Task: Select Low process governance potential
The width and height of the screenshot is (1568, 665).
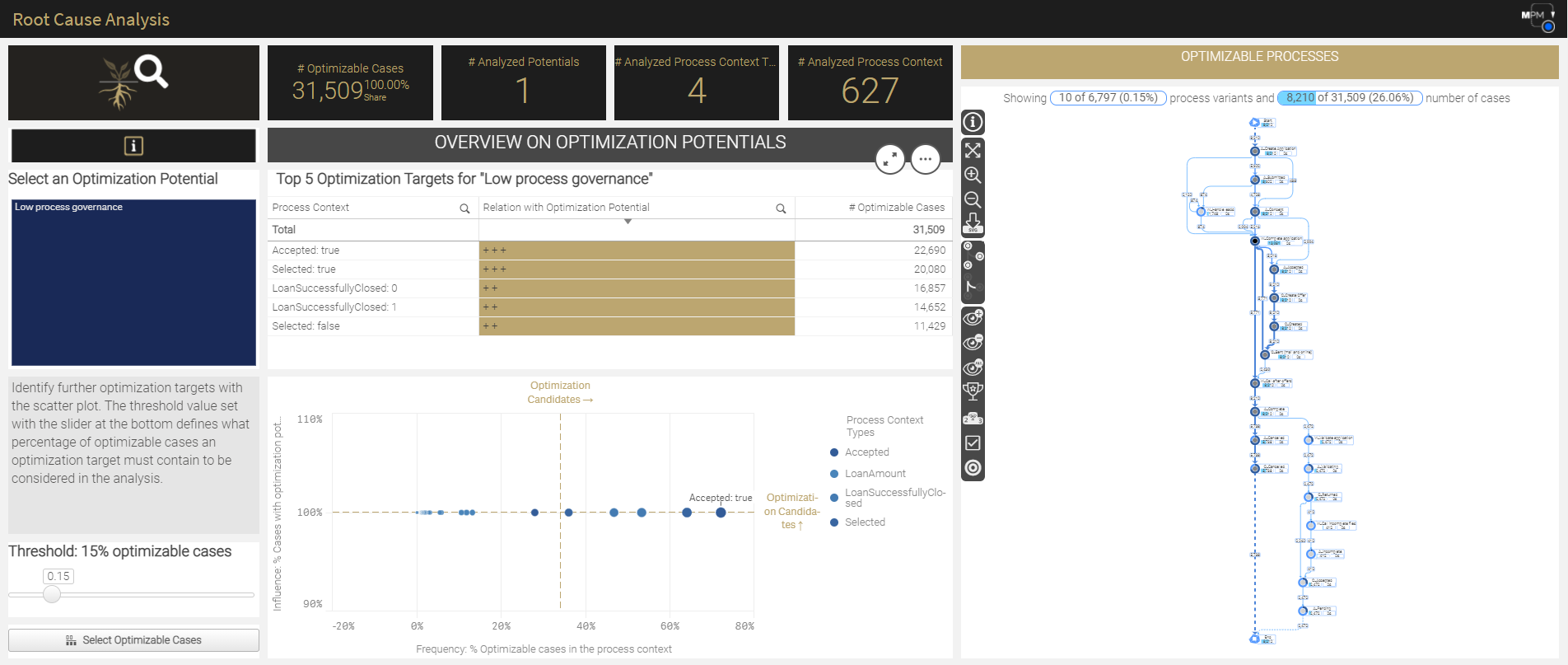Action: [133, 283]
